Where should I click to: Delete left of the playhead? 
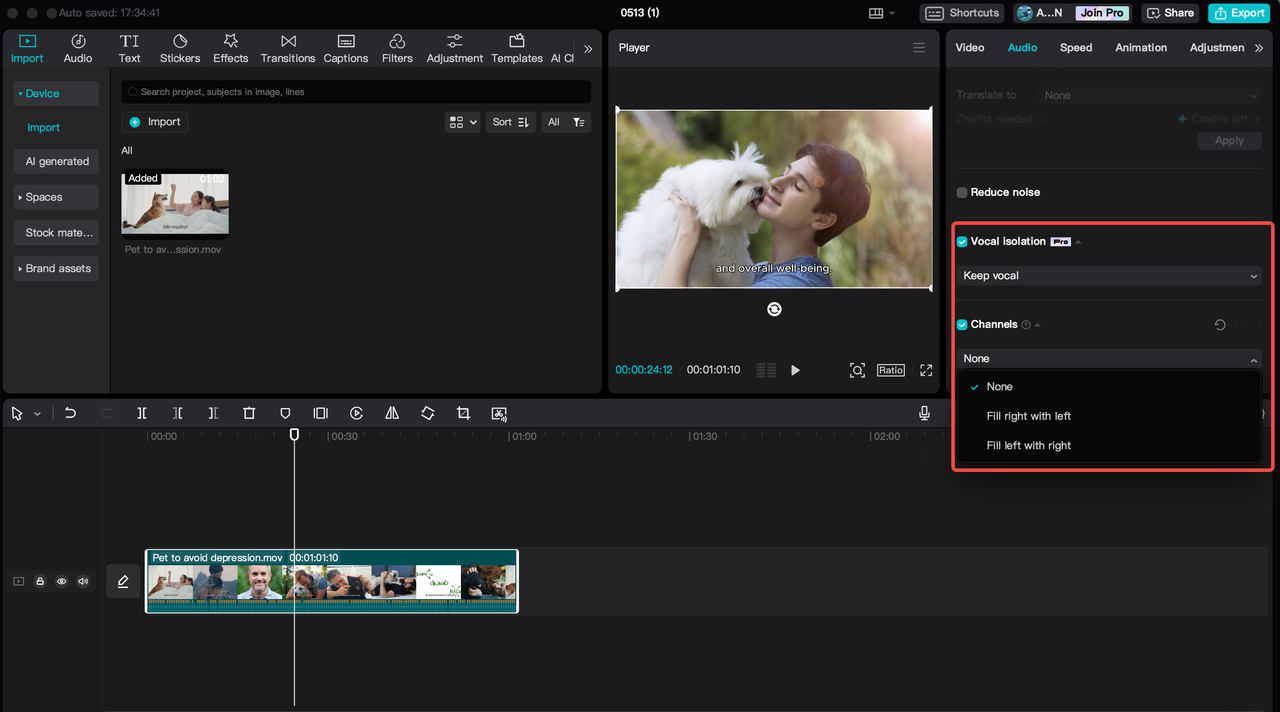[x=177, y=413]
